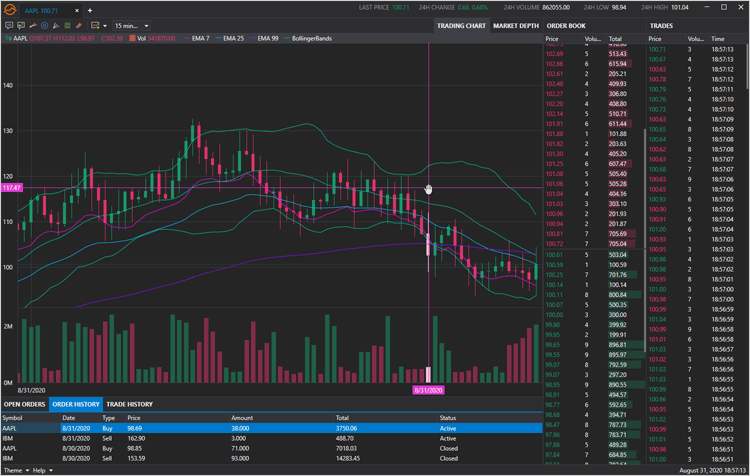Open the 15 min interval dropdown

coord(131,26)
